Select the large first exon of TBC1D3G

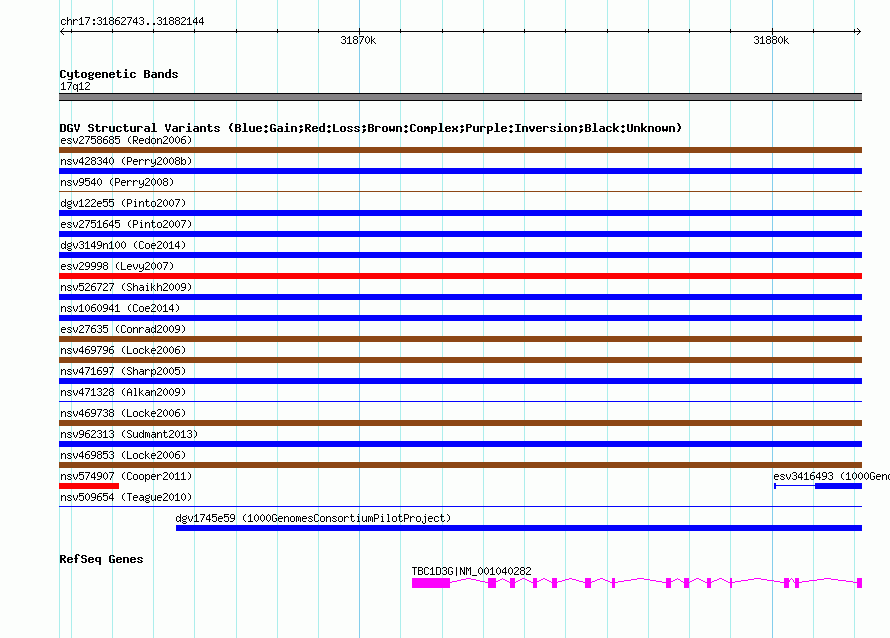(431, 583)
